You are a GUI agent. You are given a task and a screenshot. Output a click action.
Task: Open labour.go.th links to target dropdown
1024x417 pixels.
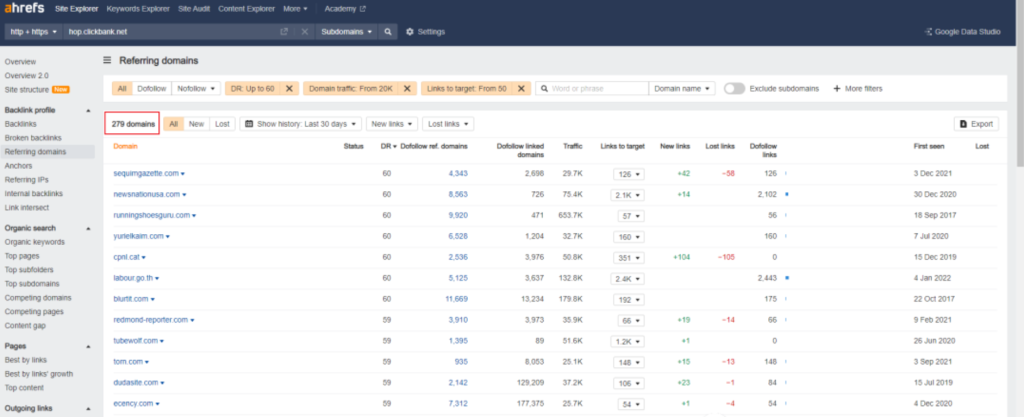(x=628, y=278)
